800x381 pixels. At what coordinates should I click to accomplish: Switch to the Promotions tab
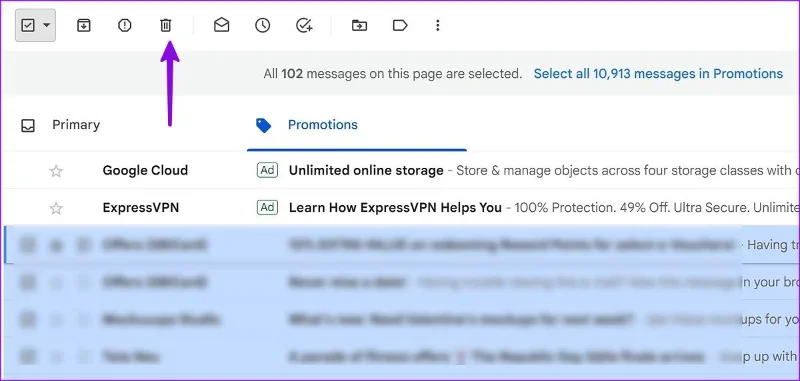coord(322,125)
